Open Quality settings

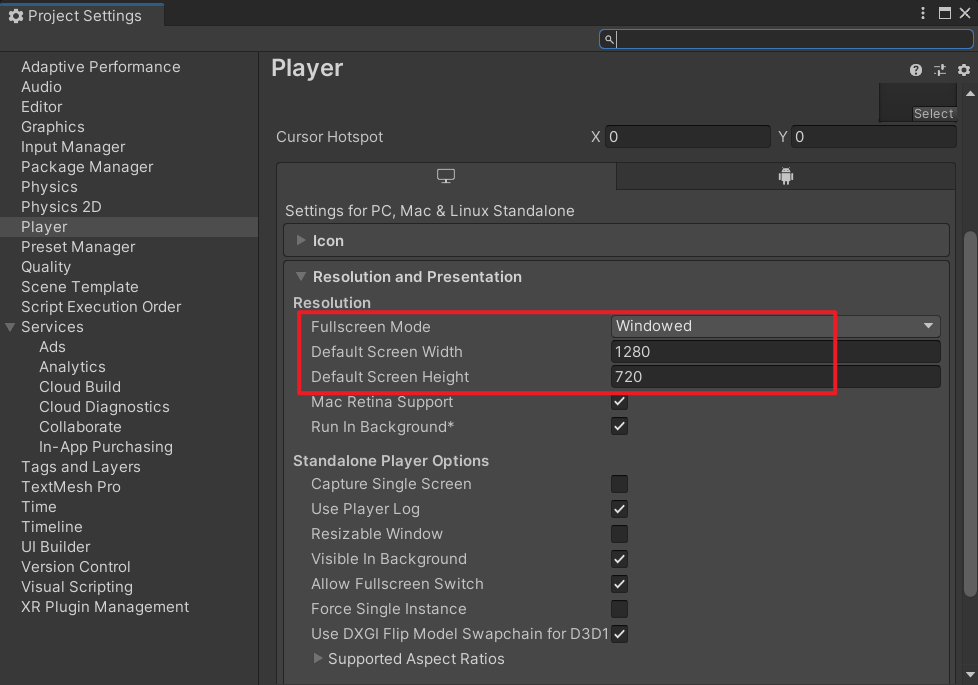pos(46,266)
